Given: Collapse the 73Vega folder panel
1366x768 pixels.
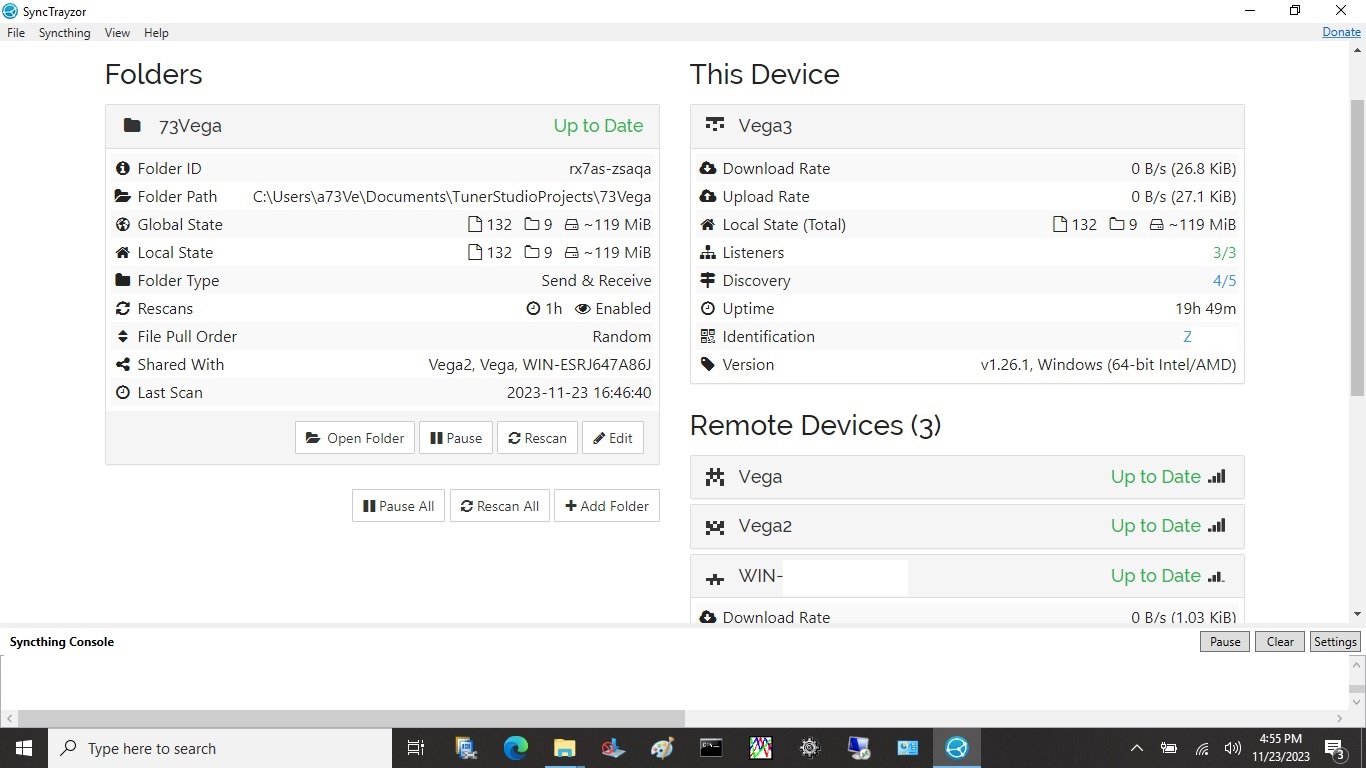Looking at the screenshot, I should click(382, 126).
